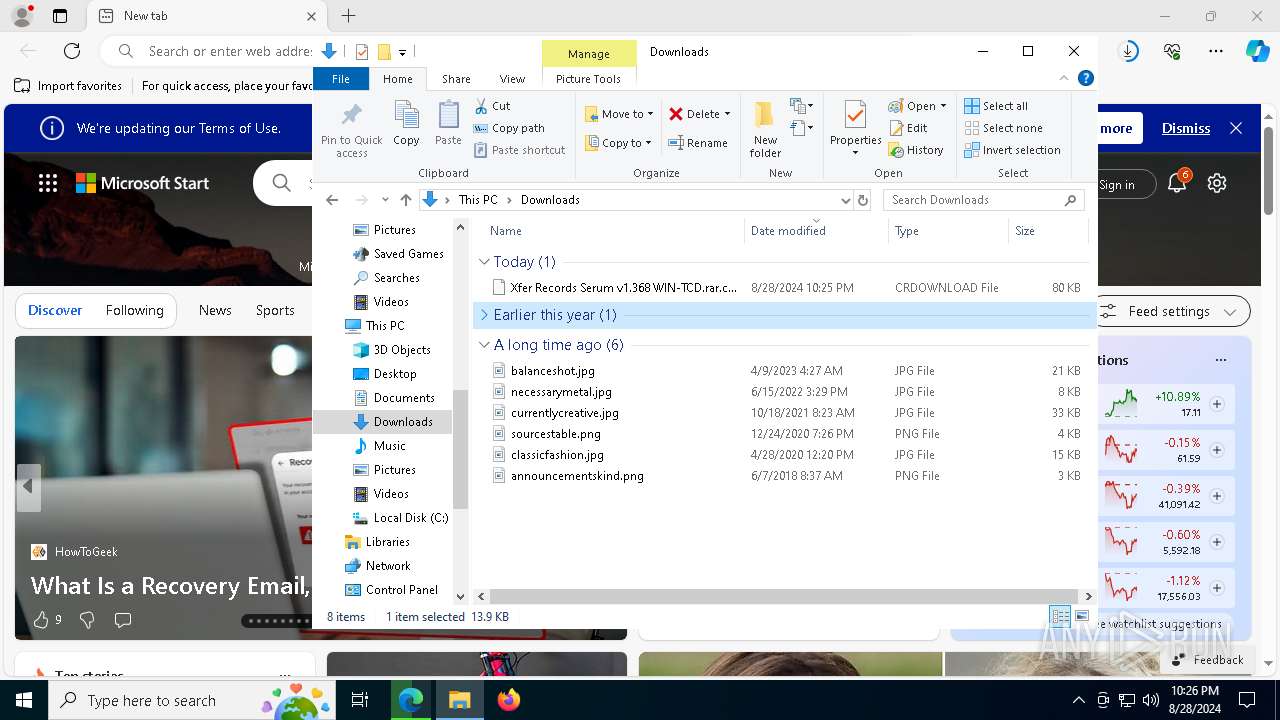
Task: Open the Copy to dropdown
Action: [619, 143]
